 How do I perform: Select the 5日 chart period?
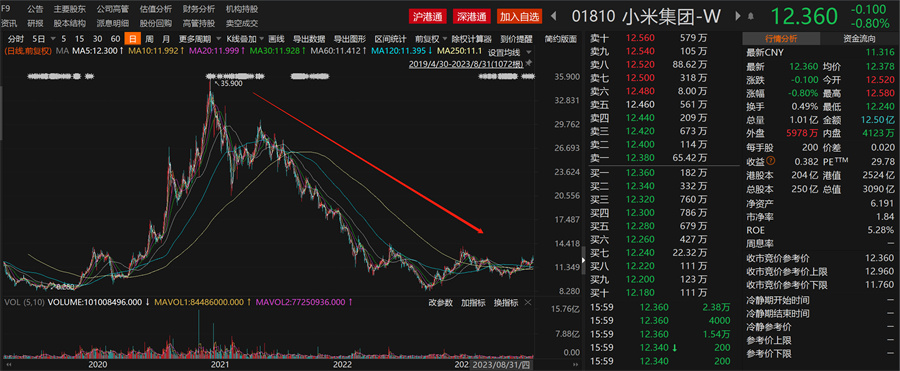(39, 39)
